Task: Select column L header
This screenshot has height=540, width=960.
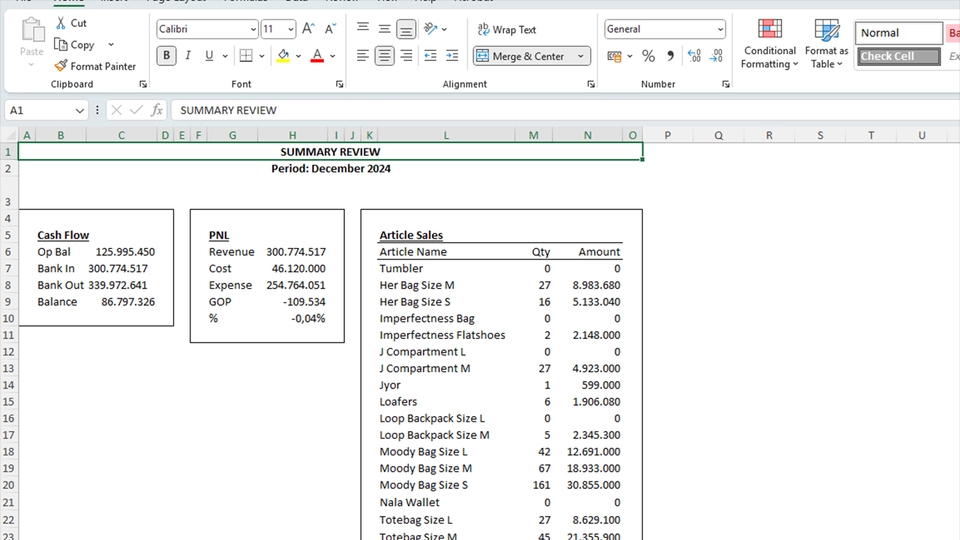Action: coord(446,135)
